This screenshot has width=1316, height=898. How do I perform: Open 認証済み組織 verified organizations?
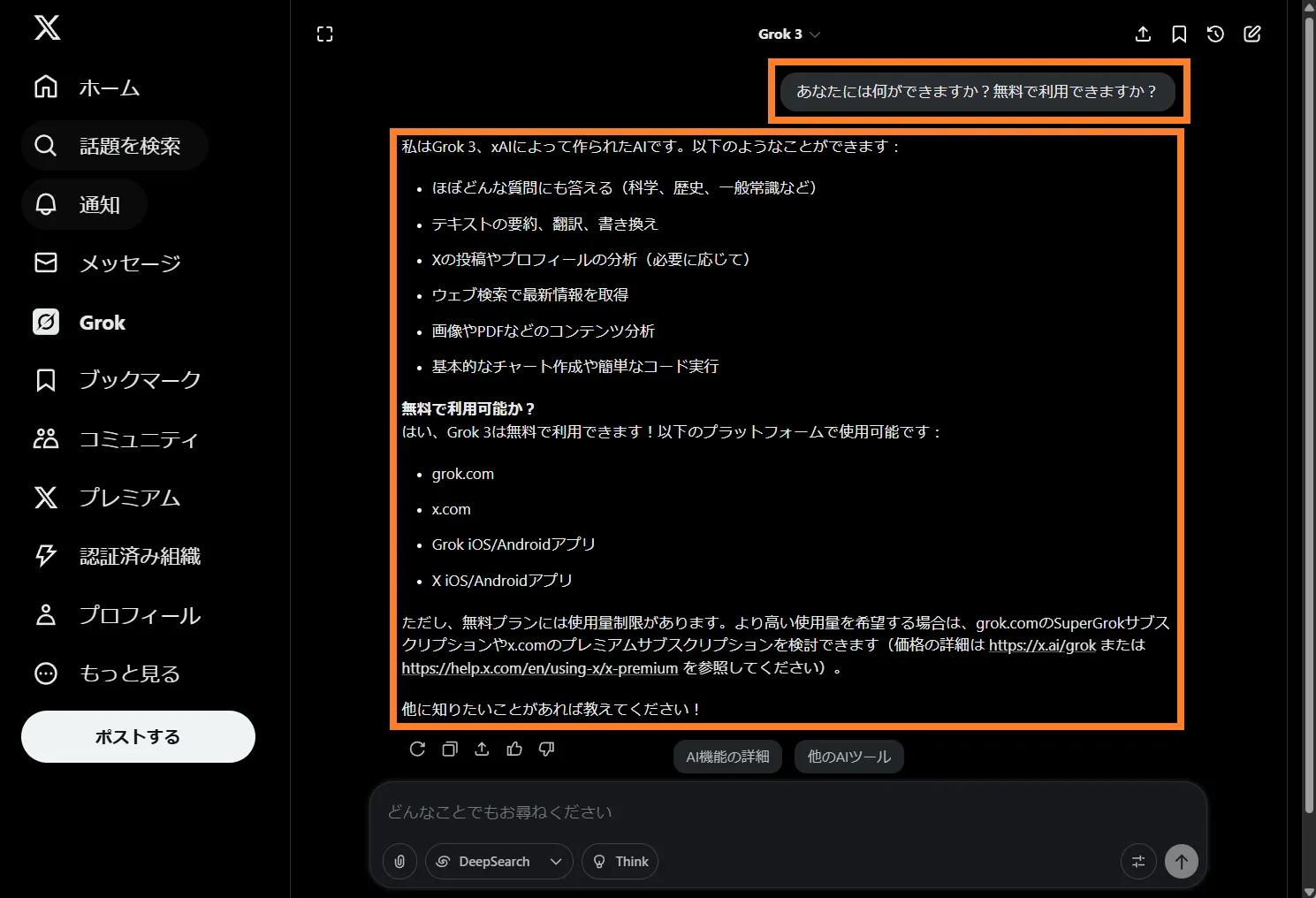point(118,556)
